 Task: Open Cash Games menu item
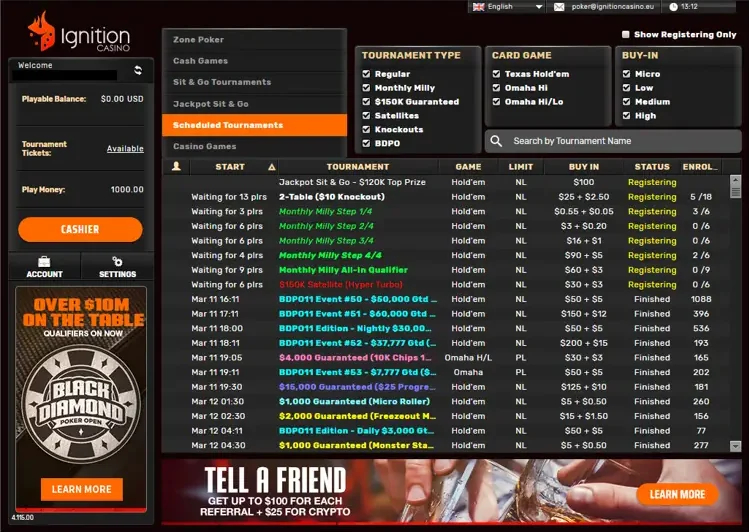pyautogui.click(x=254, y=61)
